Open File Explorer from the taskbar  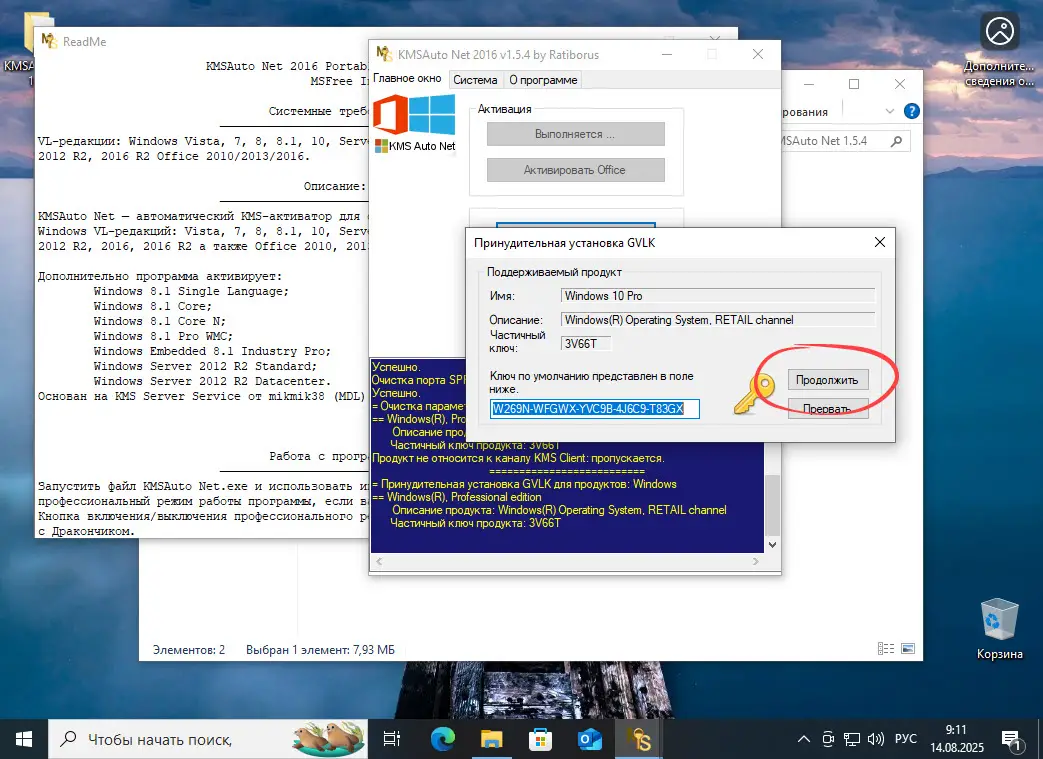[490, 738]
